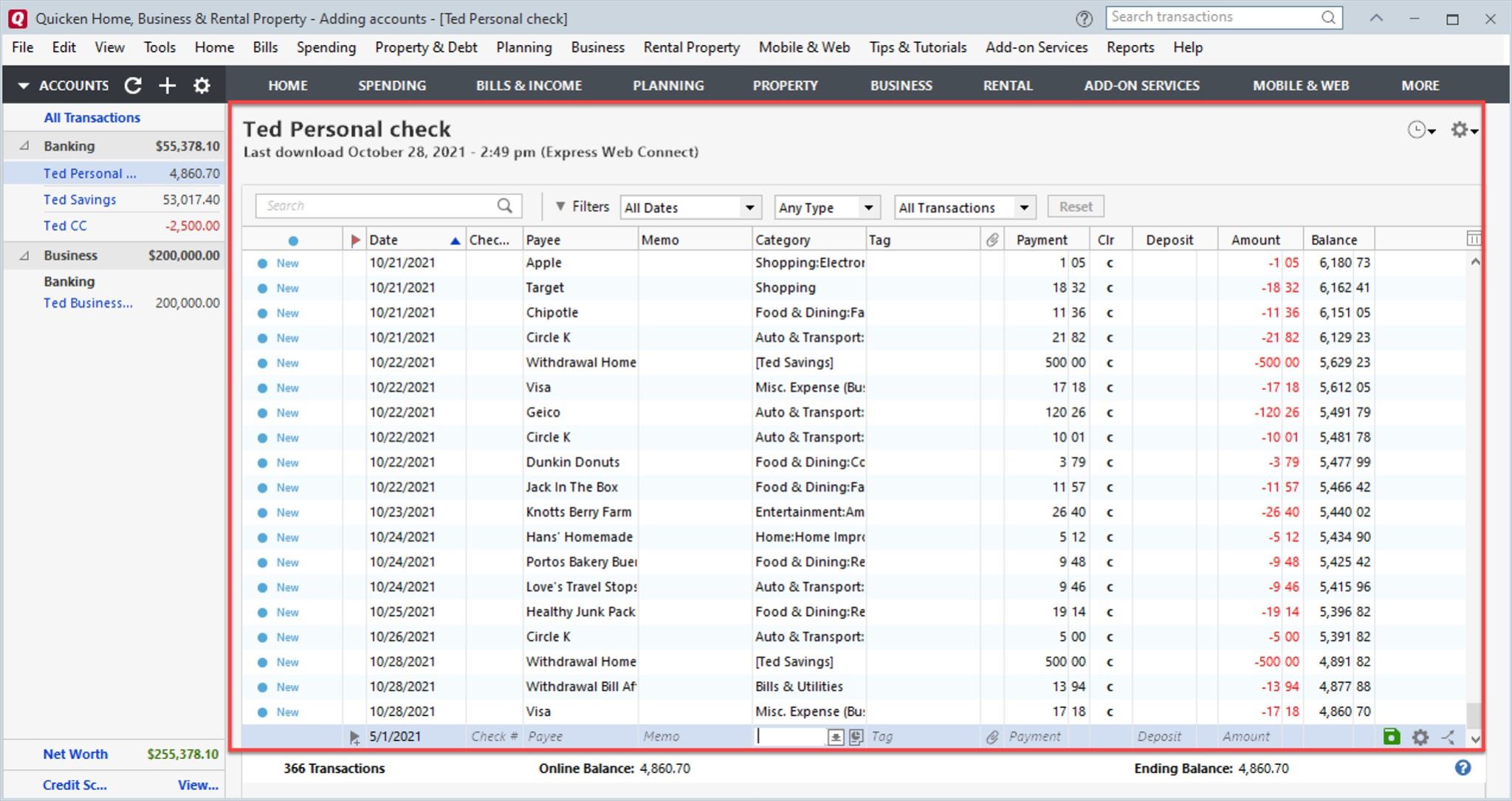Collapse the Banking accounts group
The height and width of the screenshot is (801, 1512).
[24, 146]
